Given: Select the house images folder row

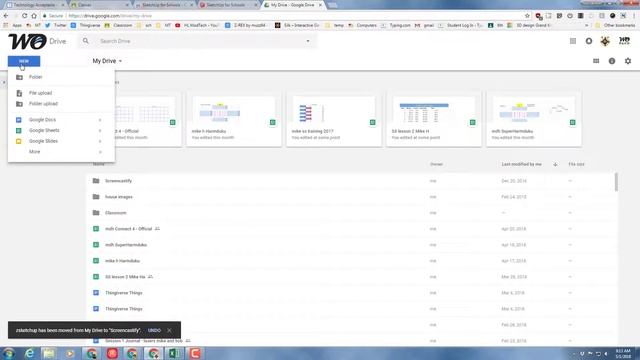Looking at the screenshot, I should [x=351, y=197].
